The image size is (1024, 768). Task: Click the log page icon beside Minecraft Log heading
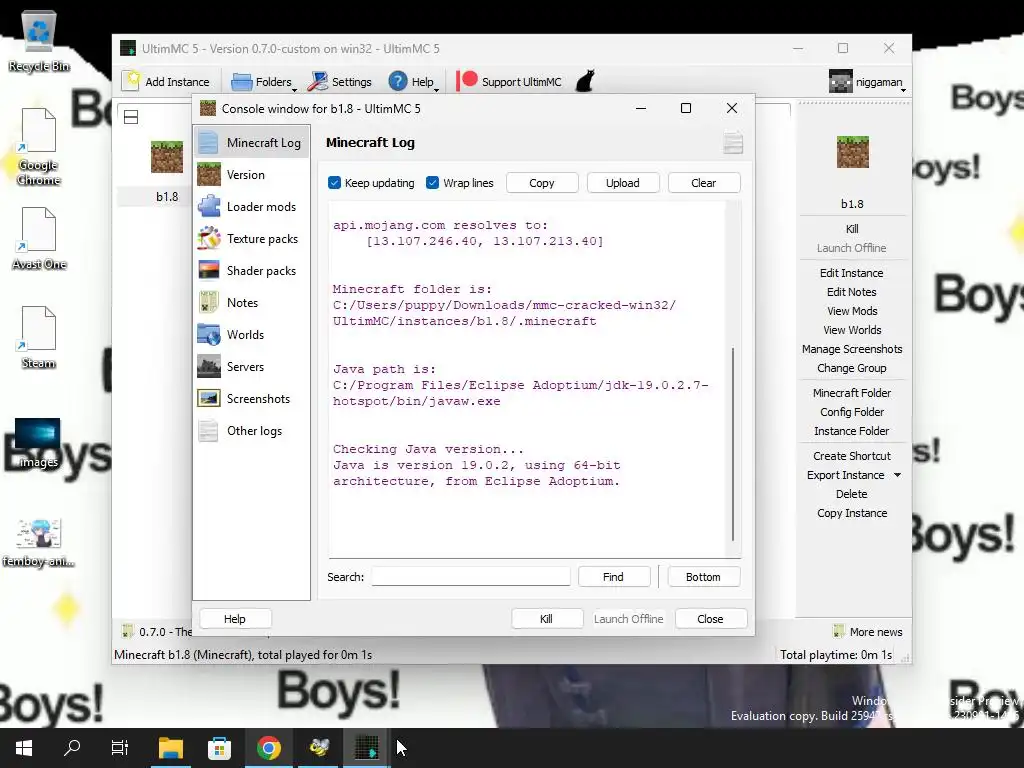[x=733, y=142]
